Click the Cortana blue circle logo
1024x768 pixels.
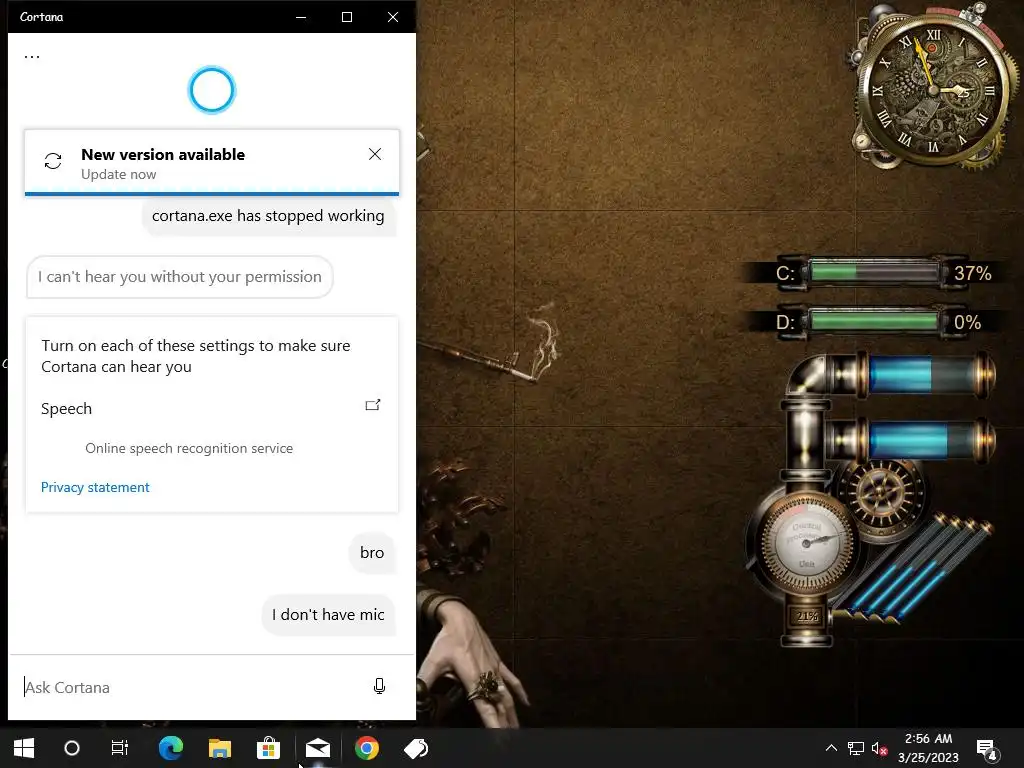212,90
